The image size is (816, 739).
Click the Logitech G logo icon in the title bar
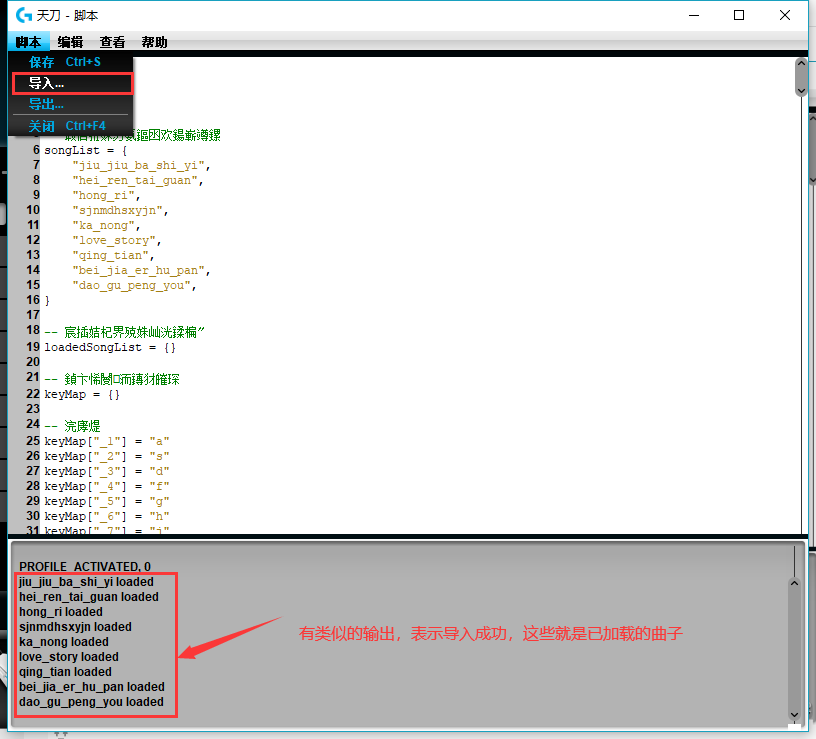pos(24,15)
